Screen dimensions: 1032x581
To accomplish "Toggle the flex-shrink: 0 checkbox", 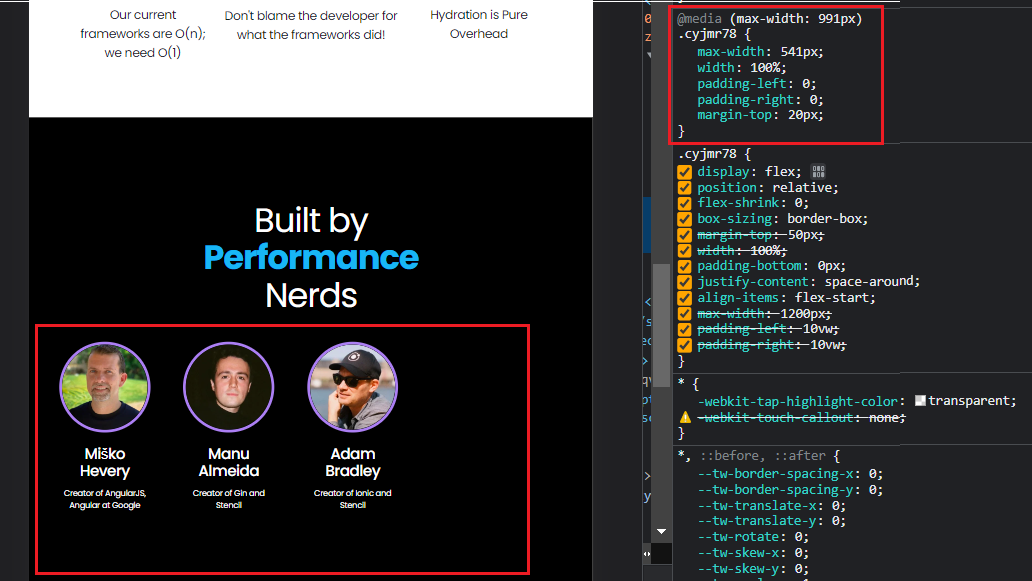I will click(x=684, y=203).
